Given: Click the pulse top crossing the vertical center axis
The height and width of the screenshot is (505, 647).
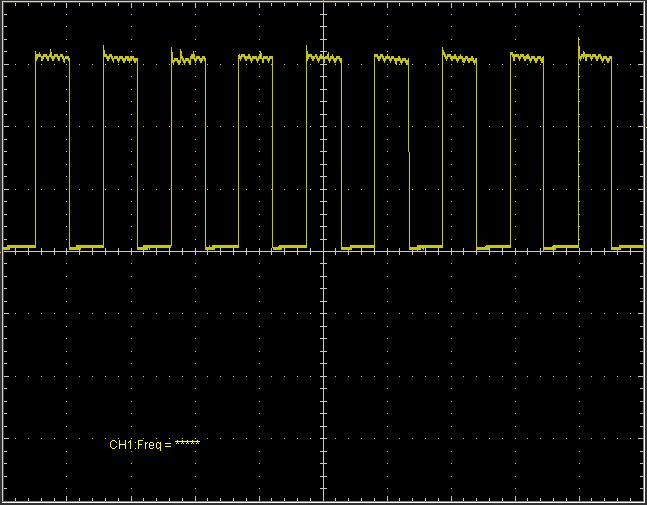Looking at the screenshot, I should pyautogui.click(x=323, y=58).
